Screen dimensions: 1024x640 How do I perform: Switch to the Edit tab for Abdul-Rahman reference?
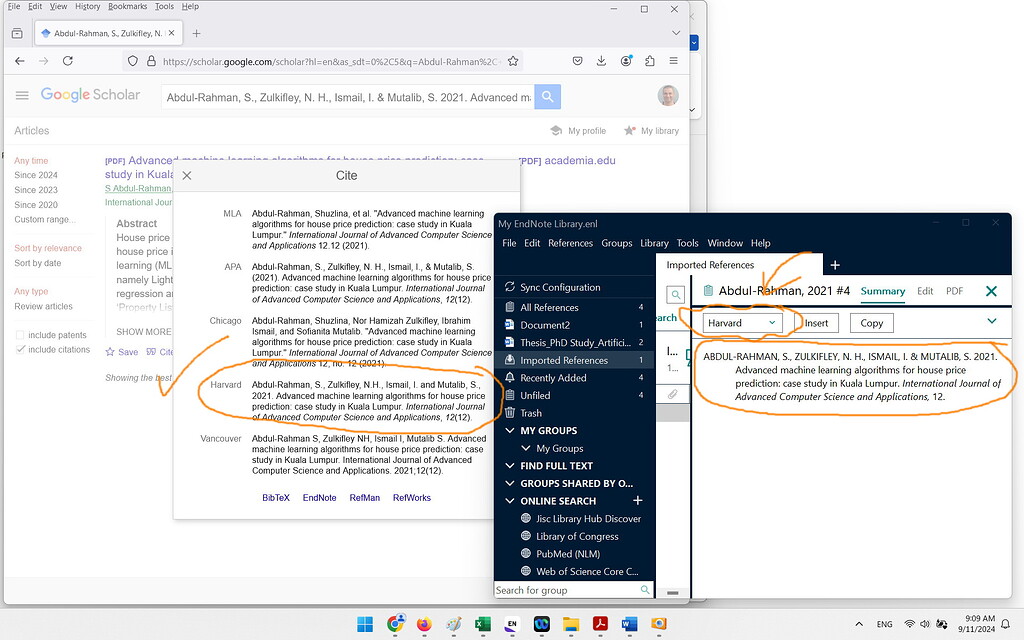coord(925,291)
